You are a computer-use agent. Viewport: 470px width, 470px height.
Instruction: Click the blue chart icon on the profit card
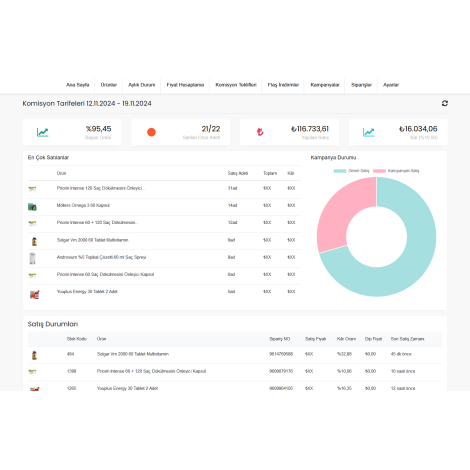click(368, 132)
